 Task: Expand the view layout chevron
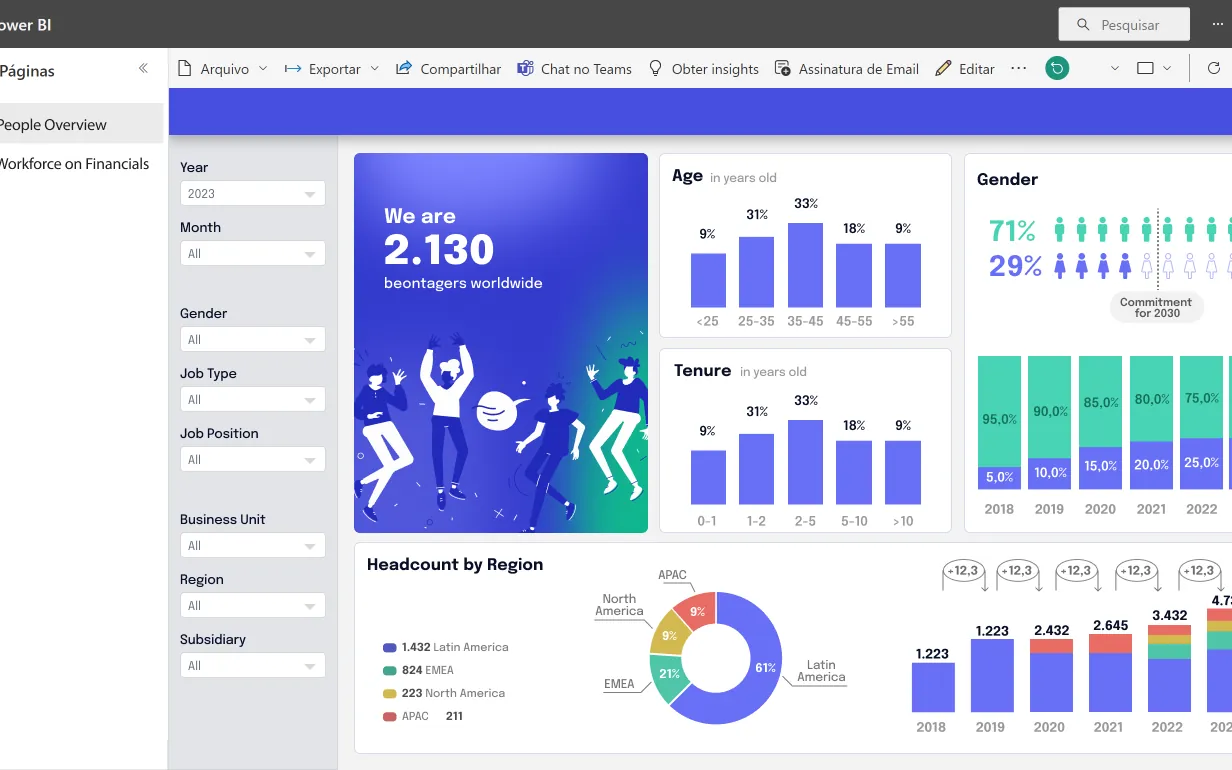pyautogui.click(x=1167, y=69)
